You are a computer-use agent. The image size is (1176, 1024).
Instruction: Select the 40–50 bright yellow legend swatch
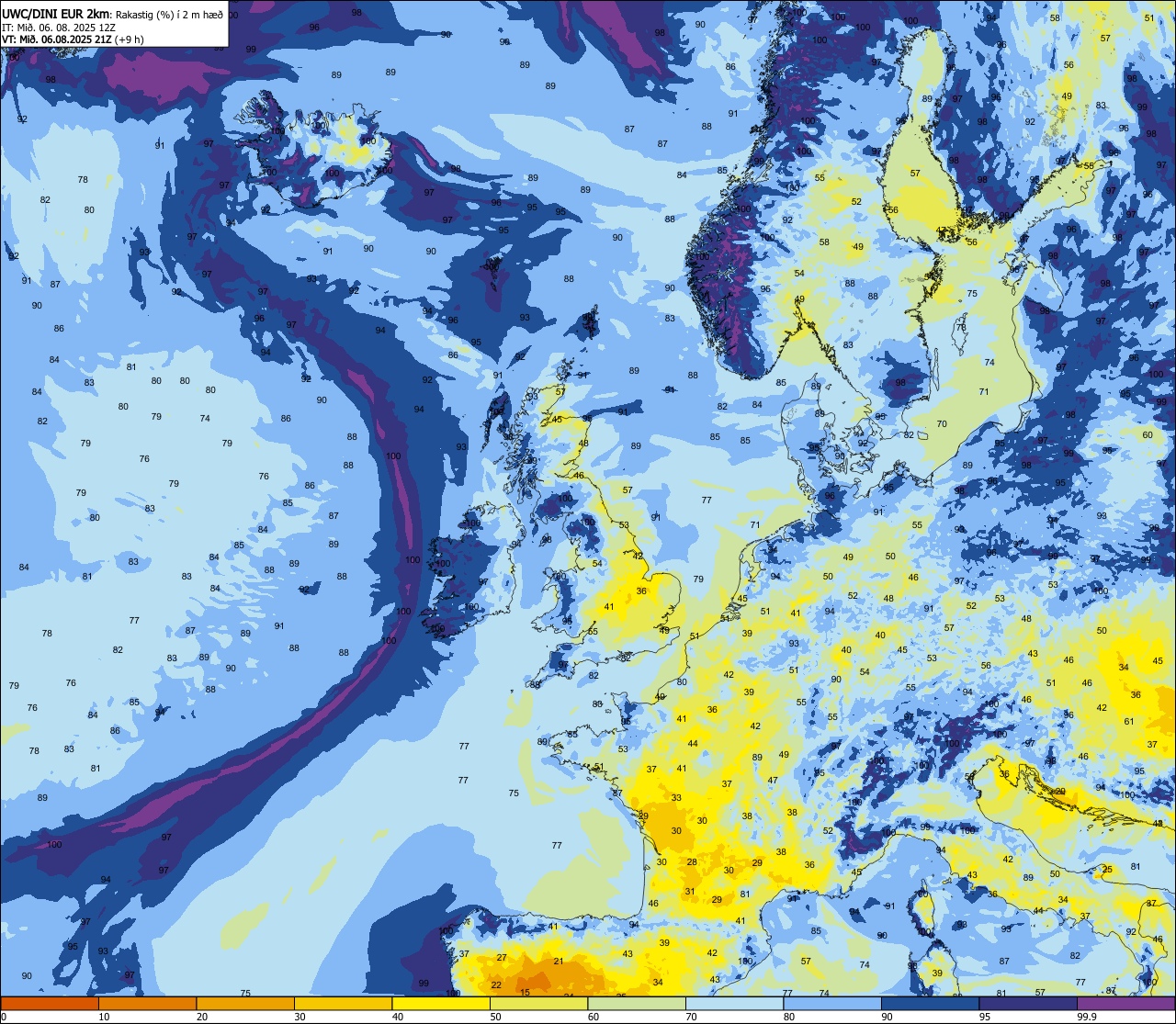point(441,1003)
